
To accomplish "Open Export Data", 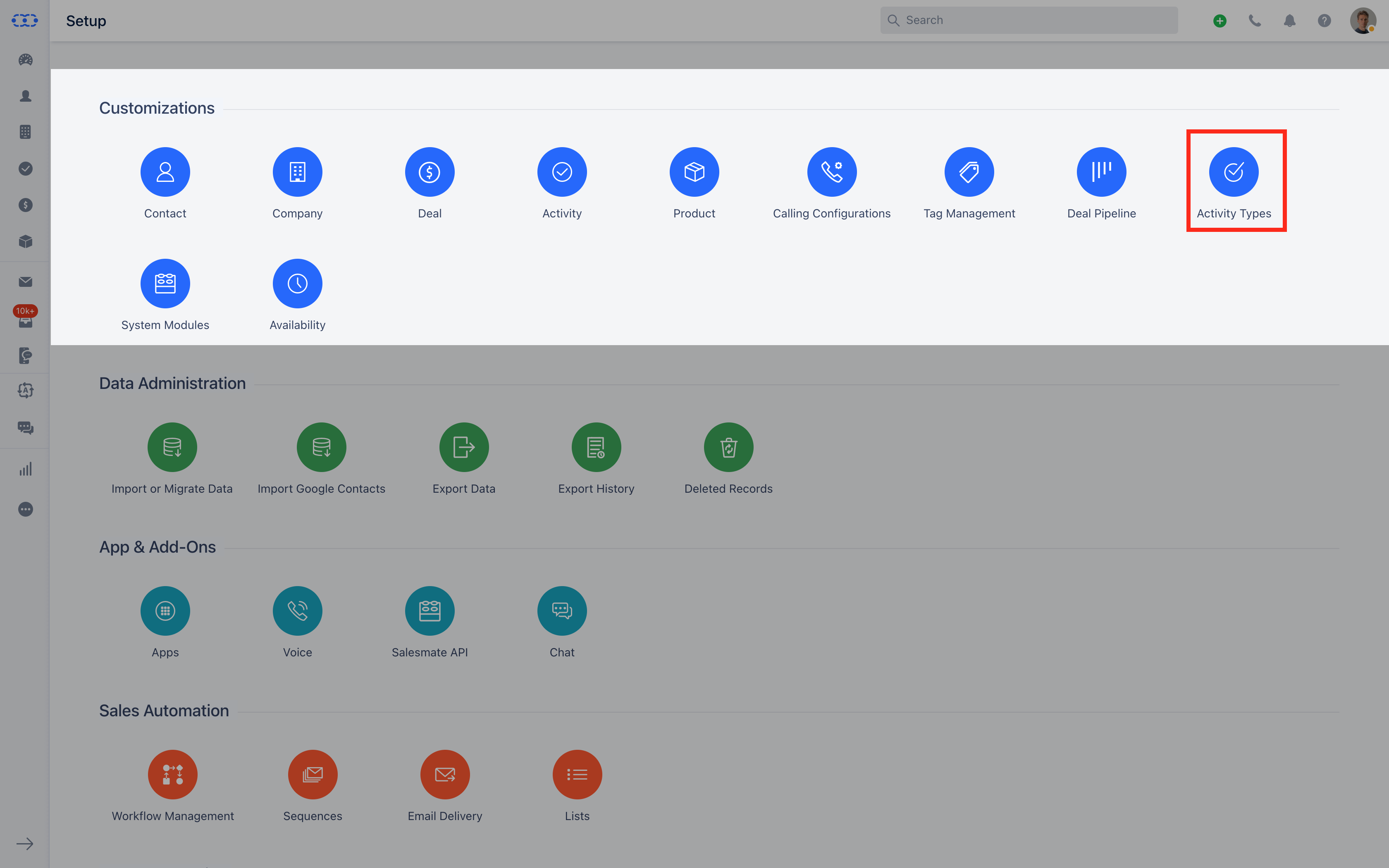I will click(x=464, y=447).
